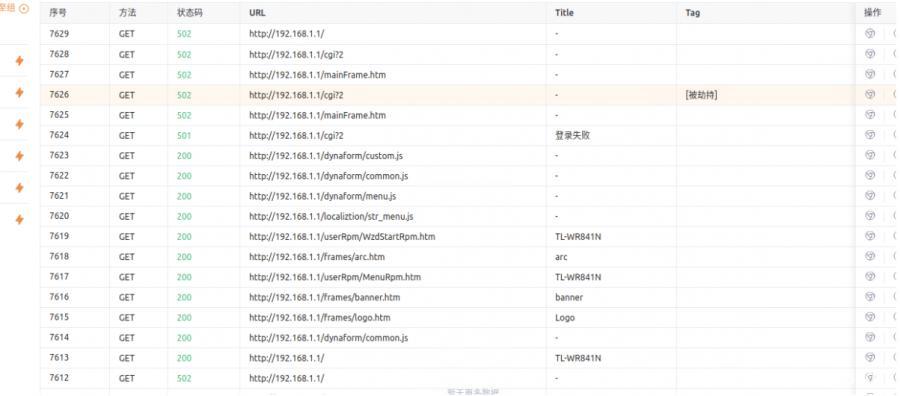
Task: Select sequence number 7620
Action: [x=59, y=216]
